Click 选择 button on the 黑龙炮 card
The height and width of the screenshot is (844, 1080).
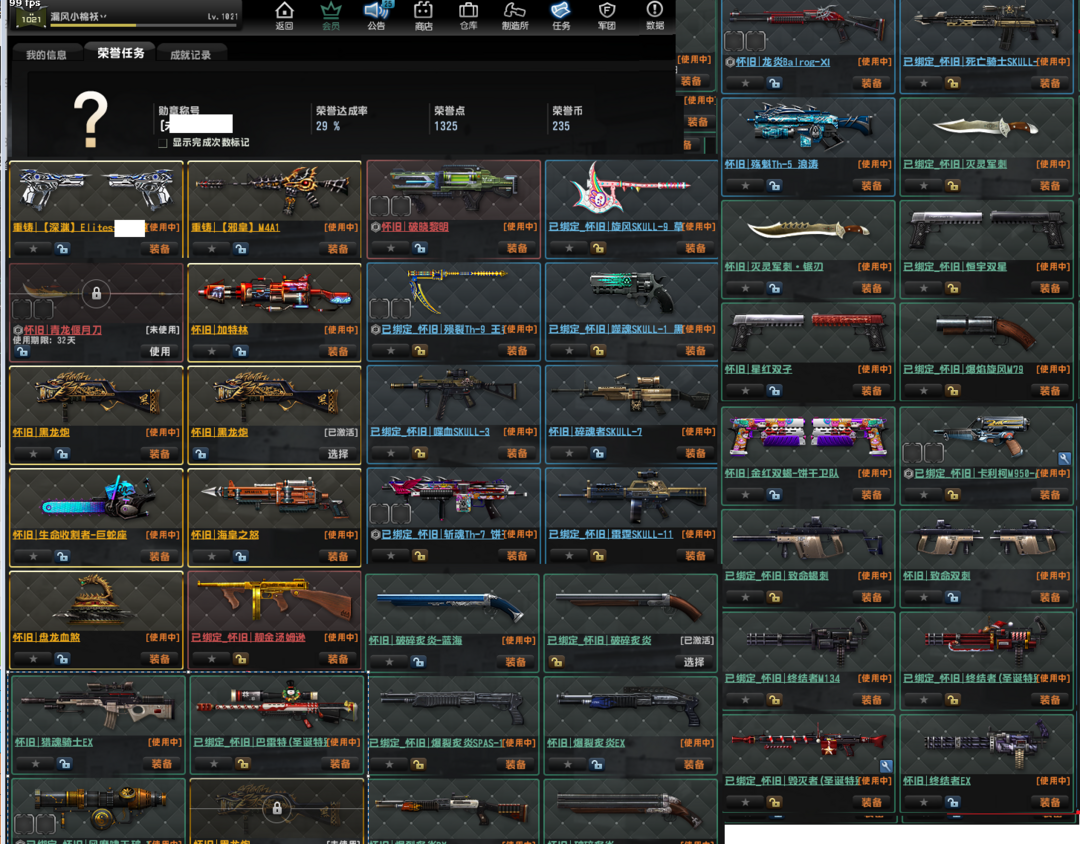338,454
